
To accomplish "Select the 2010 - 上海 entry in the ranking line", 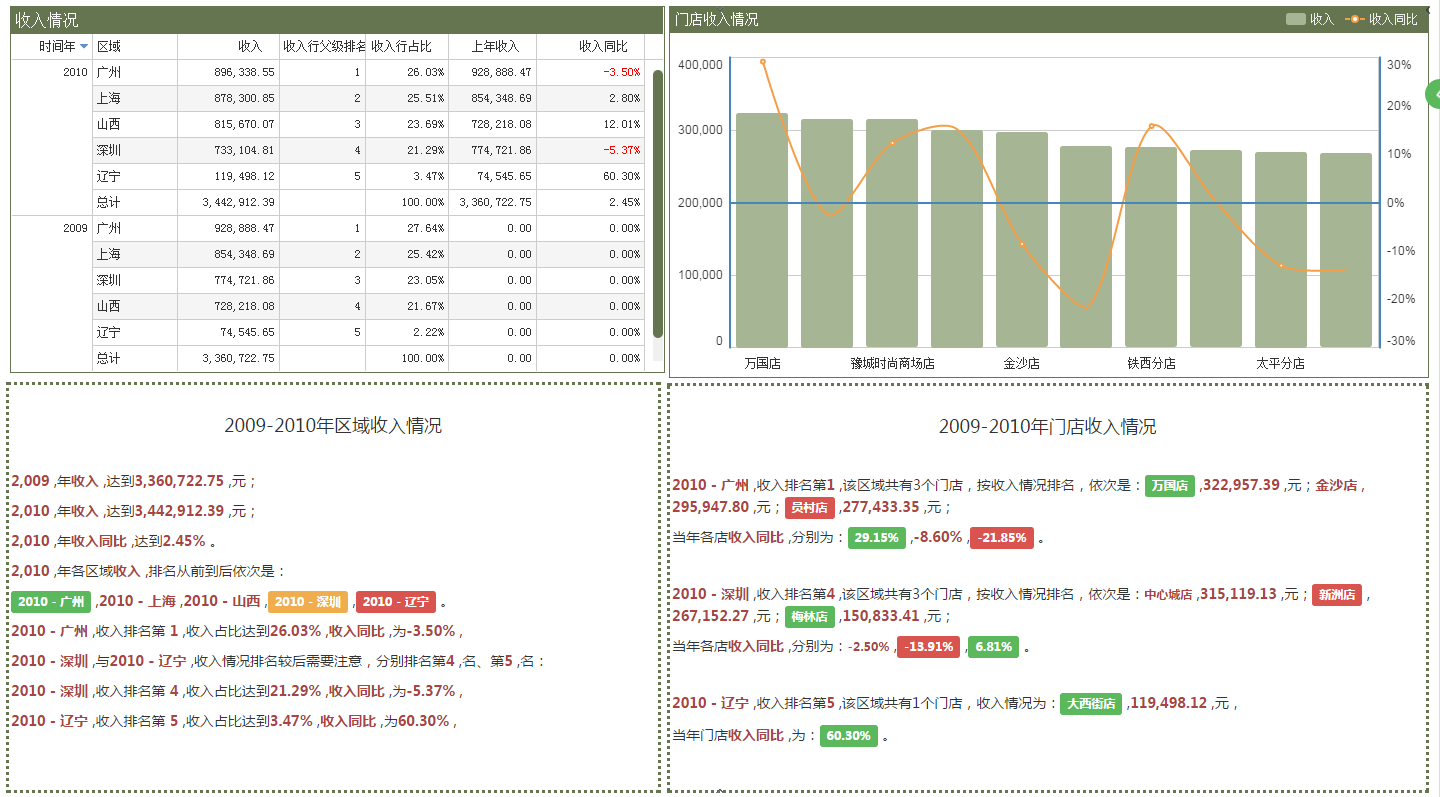I will coord(138,602).
